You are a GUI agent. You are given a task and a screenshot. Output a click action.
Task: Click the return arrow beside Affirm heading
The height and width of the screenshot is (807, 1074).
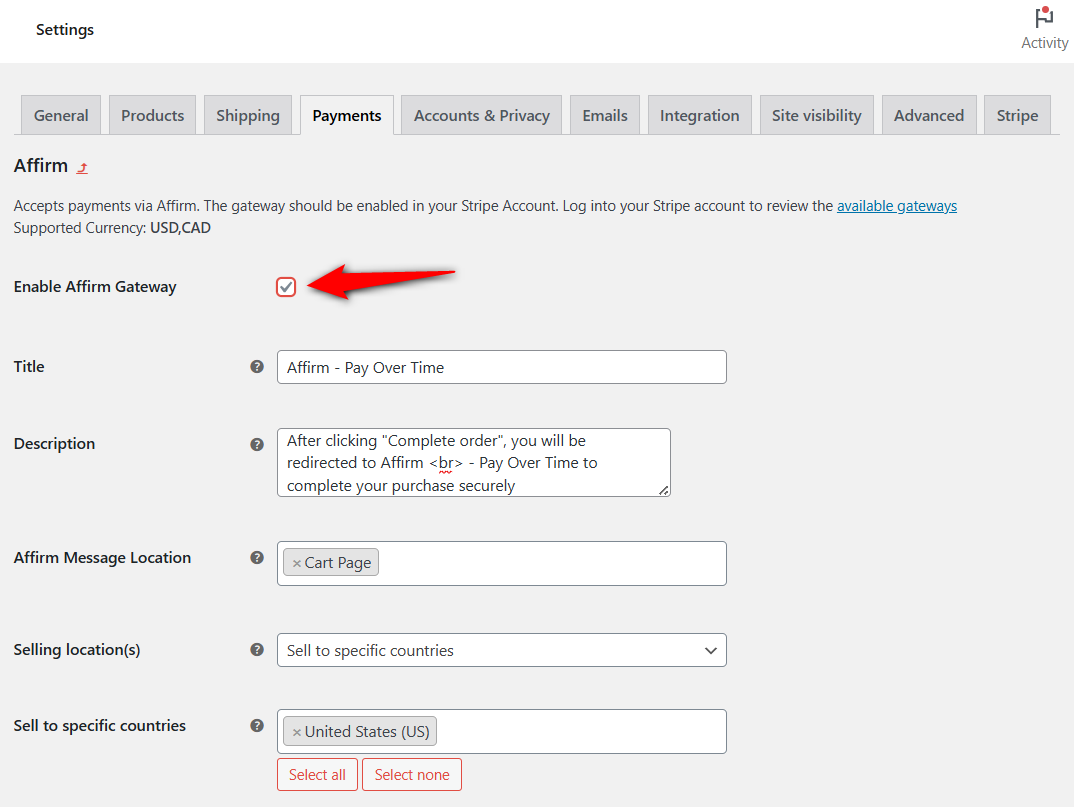tap(82, 168)
